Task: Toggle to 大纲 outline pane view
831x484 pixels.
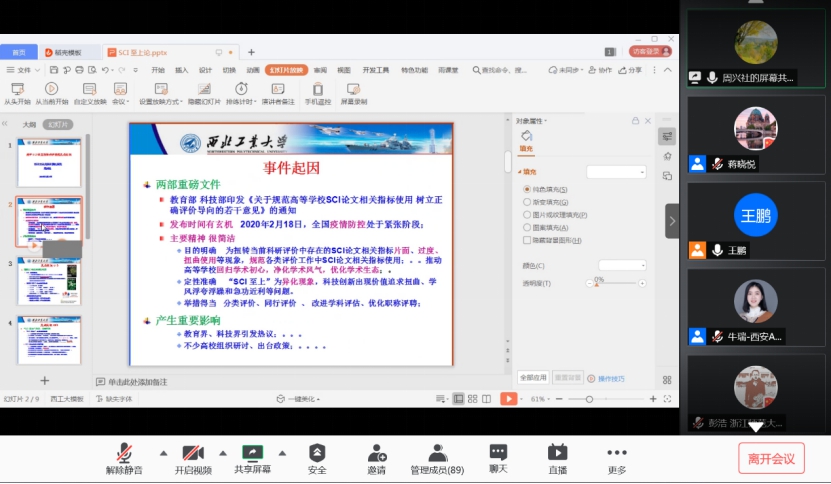Action: (x=29, y=125)
